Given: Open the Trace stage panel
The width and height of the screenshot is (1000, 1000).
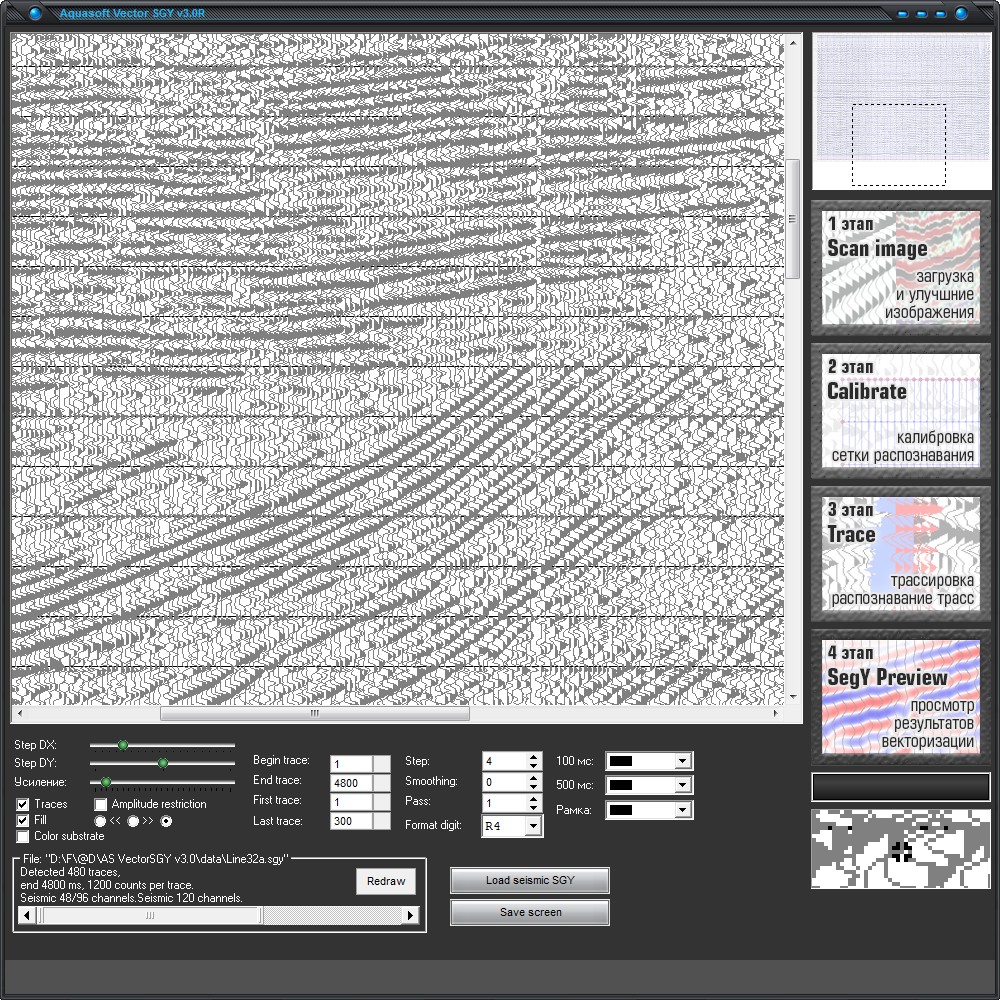Looking at the screenshot, I should (x=900, y=554).
